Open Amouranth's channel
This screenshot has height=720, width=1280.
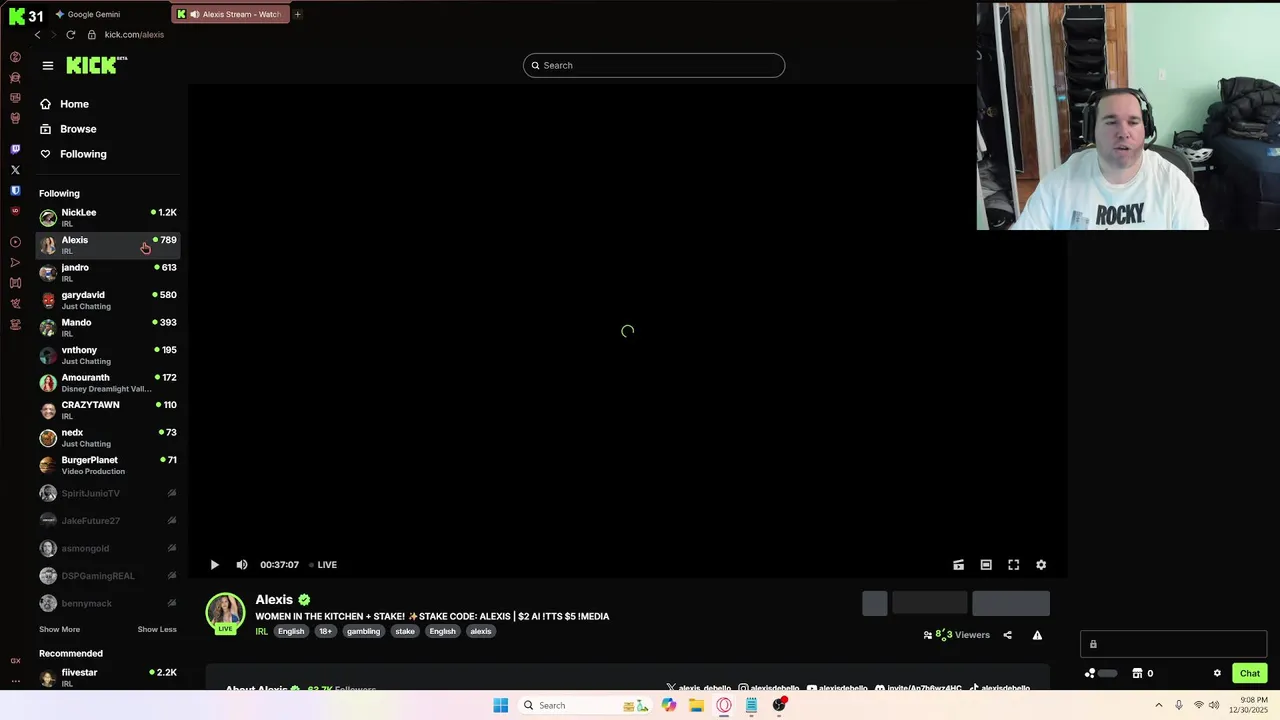point(108,382)
